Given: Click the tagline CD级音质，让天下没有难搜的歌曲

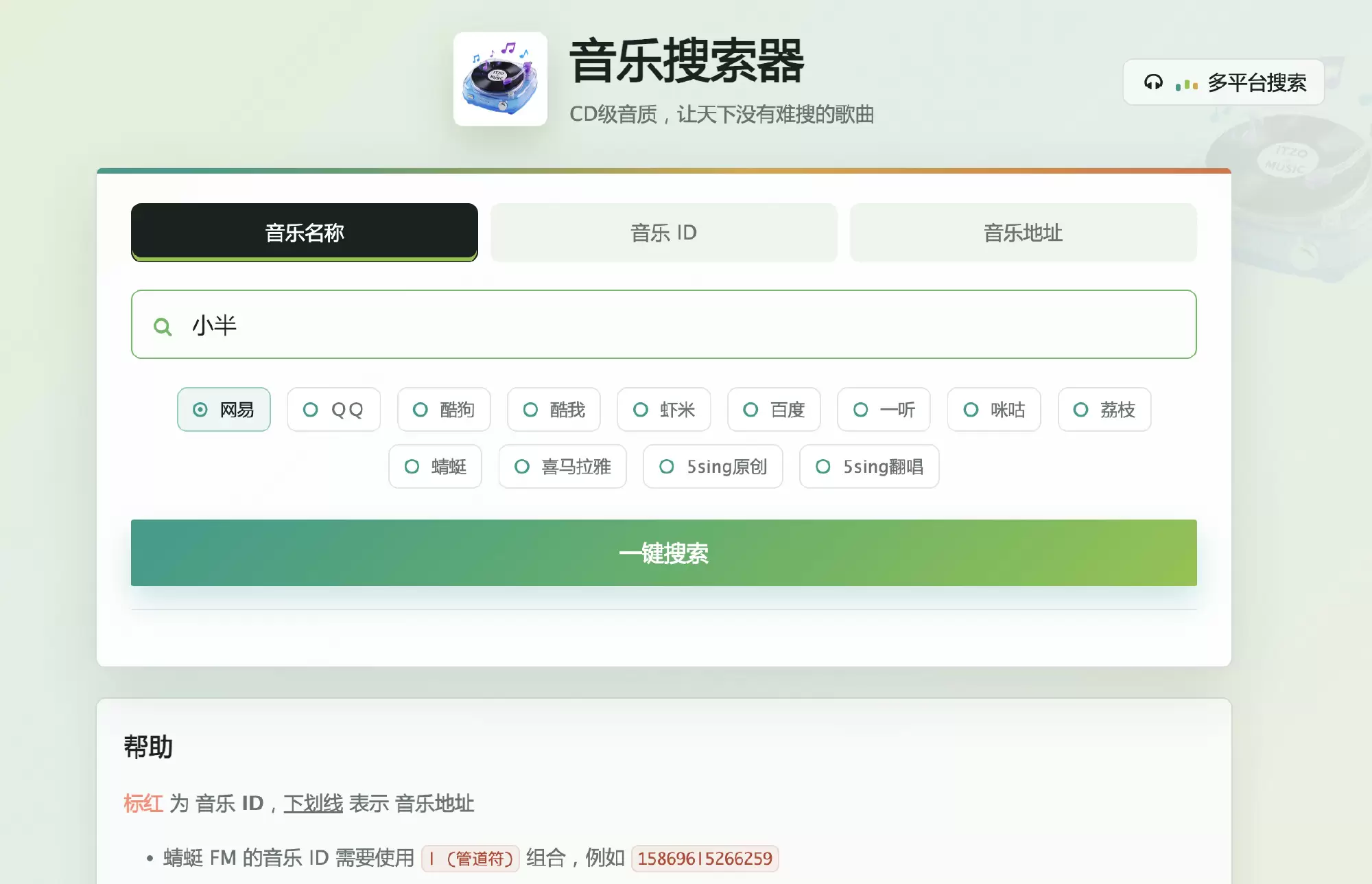Looking at the screenshot, I should (x=722, y=114).
